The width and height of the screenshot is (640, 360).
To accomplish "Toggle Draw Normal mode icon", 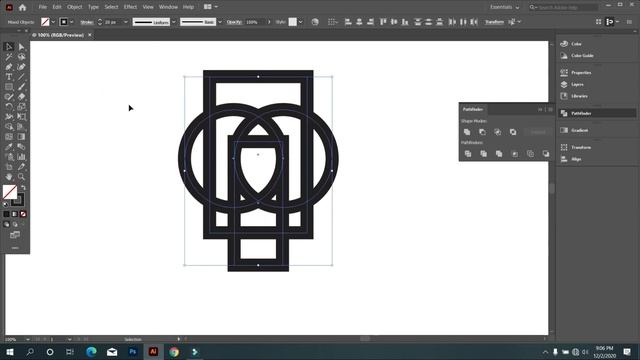I will [x=6, y=224].
